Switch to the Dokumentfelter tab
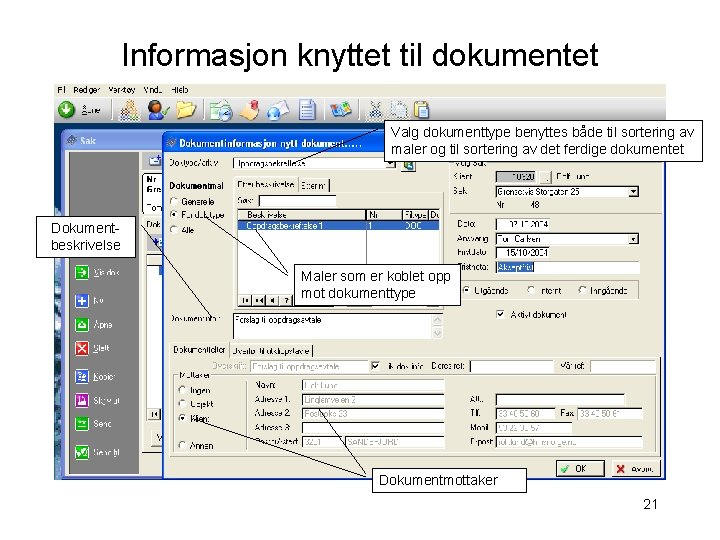720x540 pixels. tap(199, 350)
